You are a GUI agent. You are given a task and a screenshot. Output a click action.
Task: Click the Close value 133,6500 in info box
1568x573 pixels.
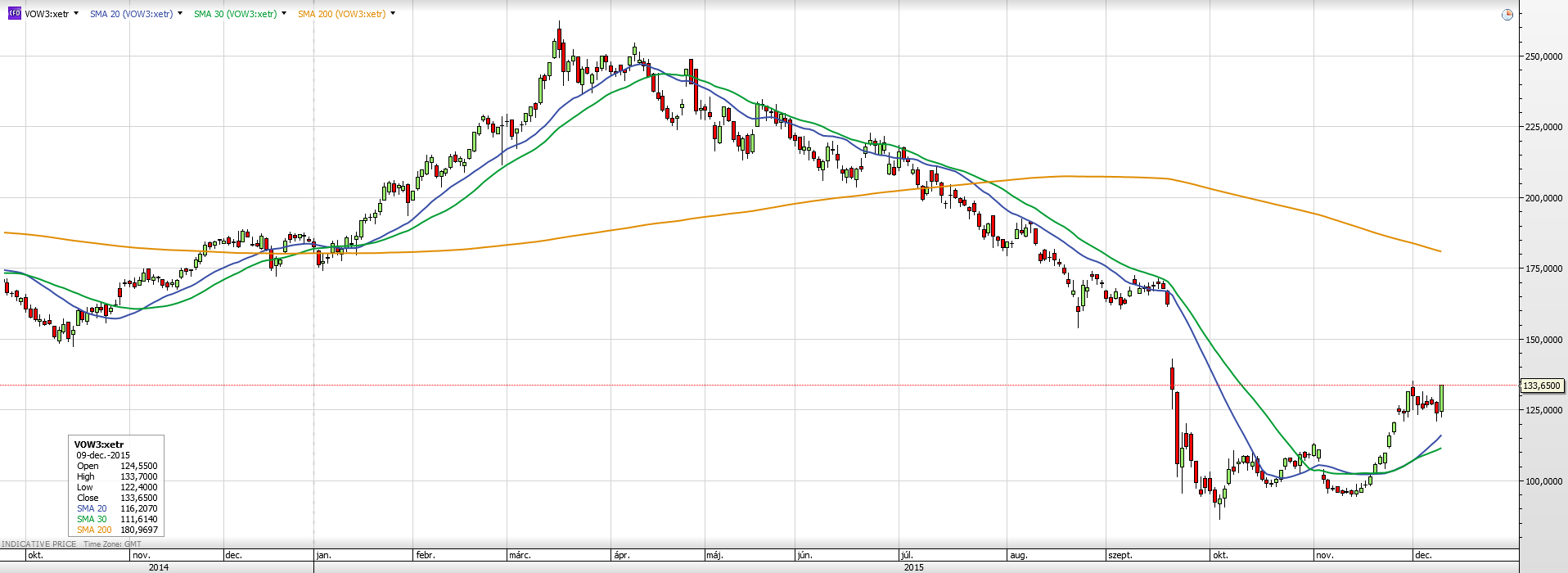138,498
